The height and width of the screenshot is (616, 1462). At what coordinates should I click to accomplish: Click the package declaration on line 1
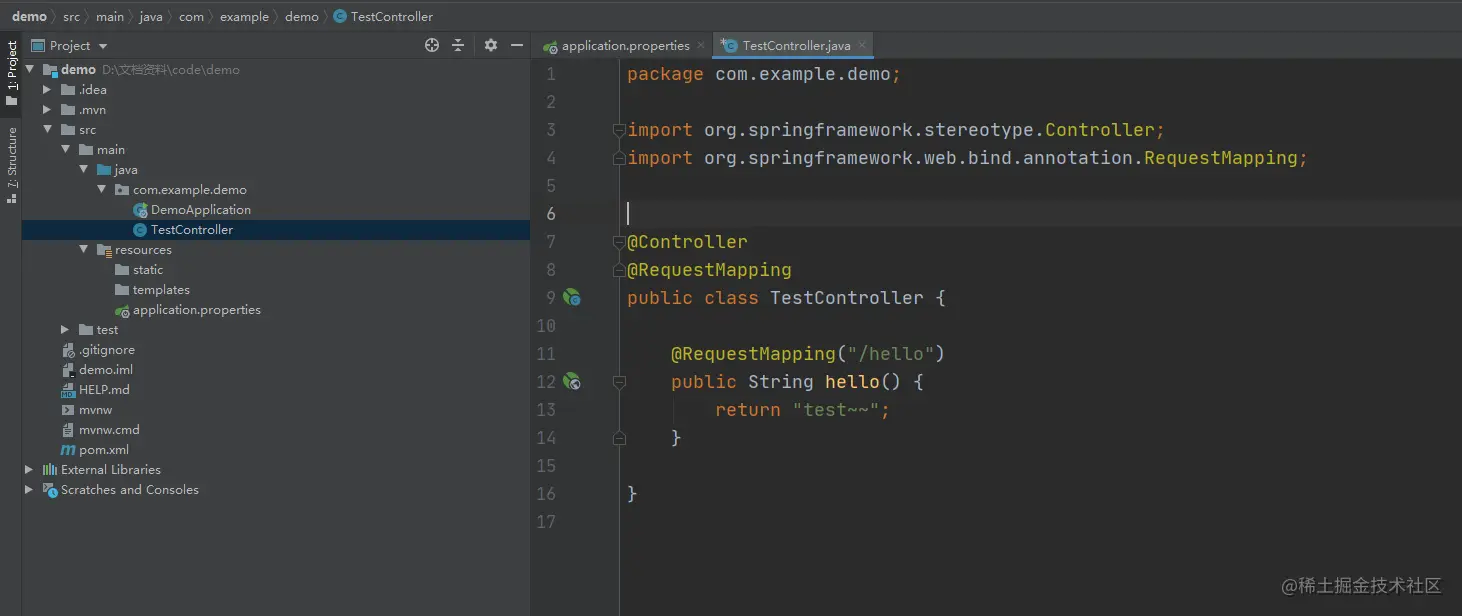(x=764, y=73)
